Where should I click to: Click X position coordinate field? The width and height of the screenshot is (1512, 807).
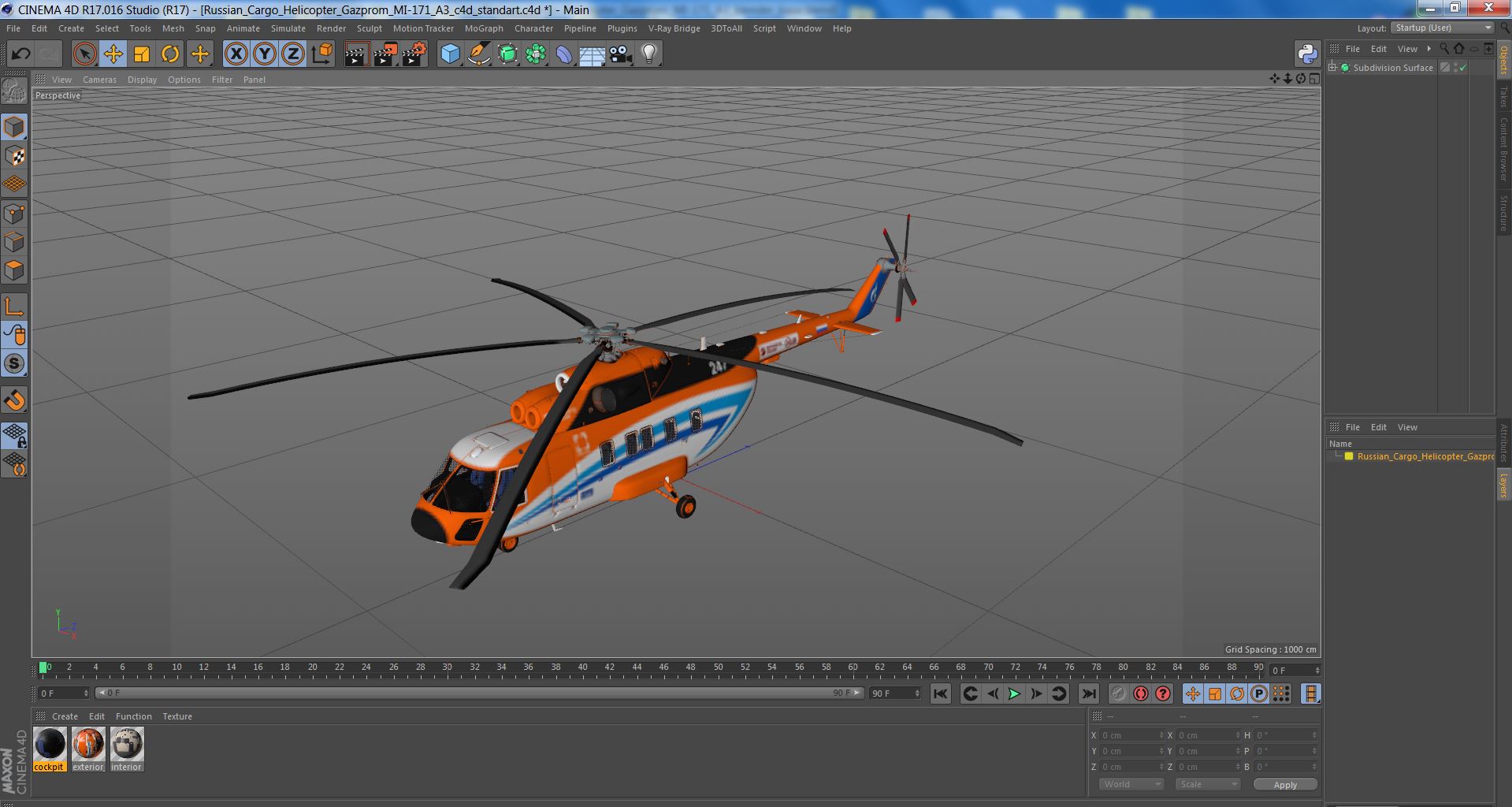click(x=1131, y=735)
